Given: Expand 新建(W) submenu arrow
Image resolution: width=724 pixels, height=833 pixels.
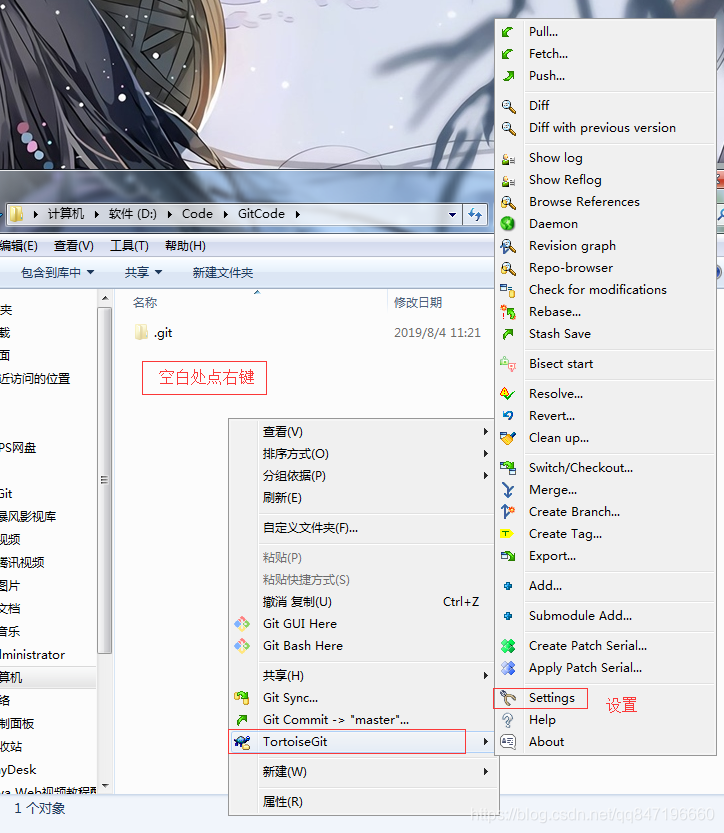Looking at the screenshot, I should 485,771.
